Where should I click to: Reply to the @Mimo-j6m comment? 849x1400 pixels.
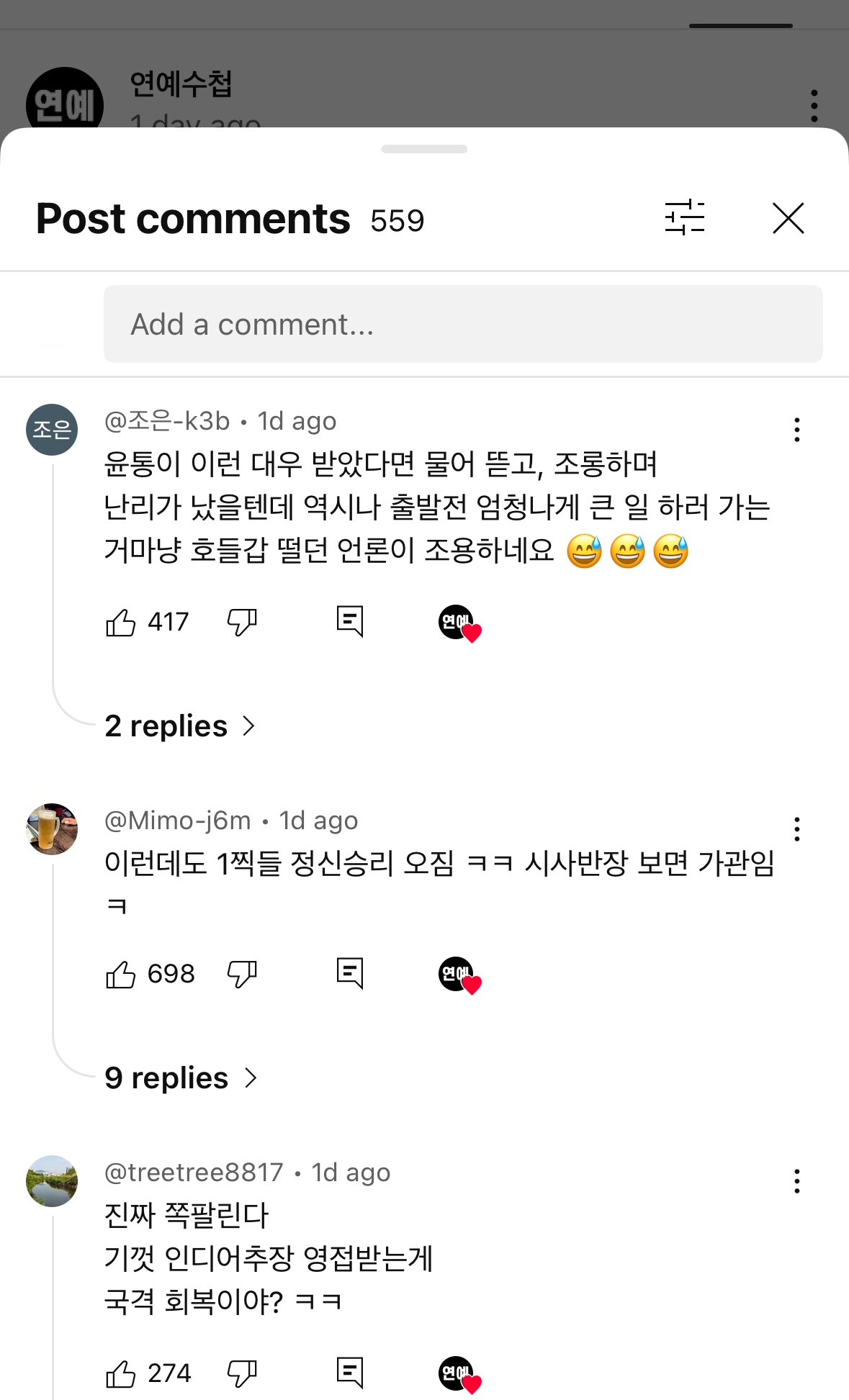click(x=350, y=973)
